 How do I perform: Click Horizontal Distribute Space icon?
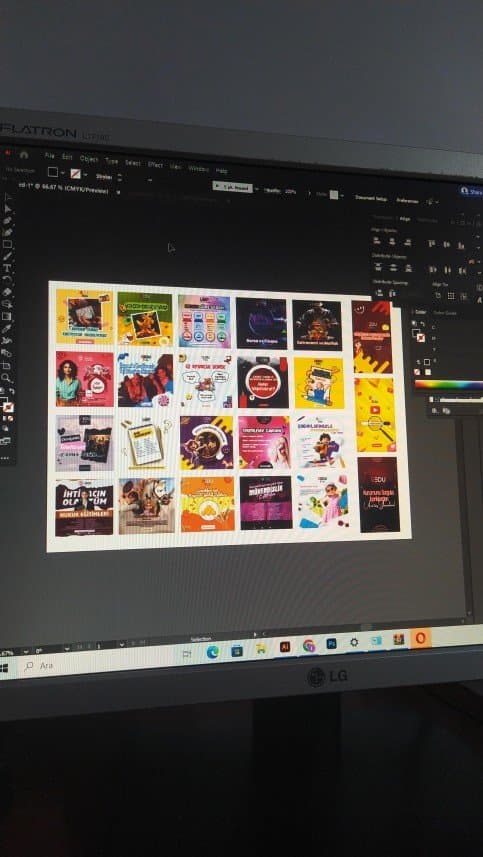[x=392, y=294]
